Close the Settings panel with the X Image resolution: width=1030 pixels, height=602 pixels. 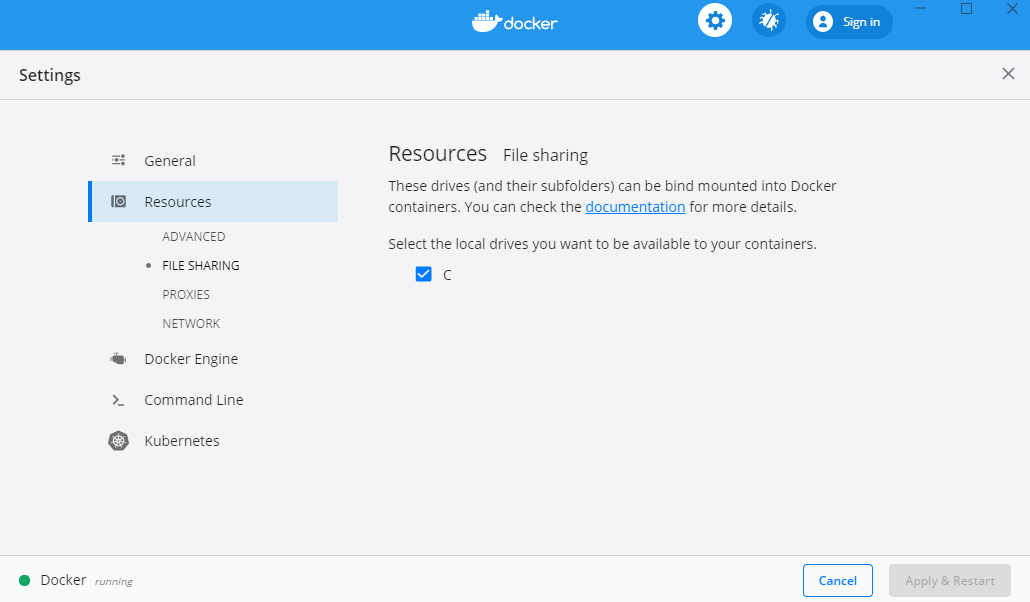1008,74
